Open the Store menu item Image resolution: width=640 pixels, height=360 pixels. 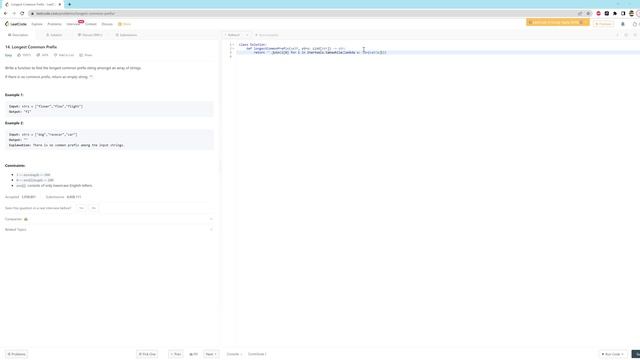[124, 24]
